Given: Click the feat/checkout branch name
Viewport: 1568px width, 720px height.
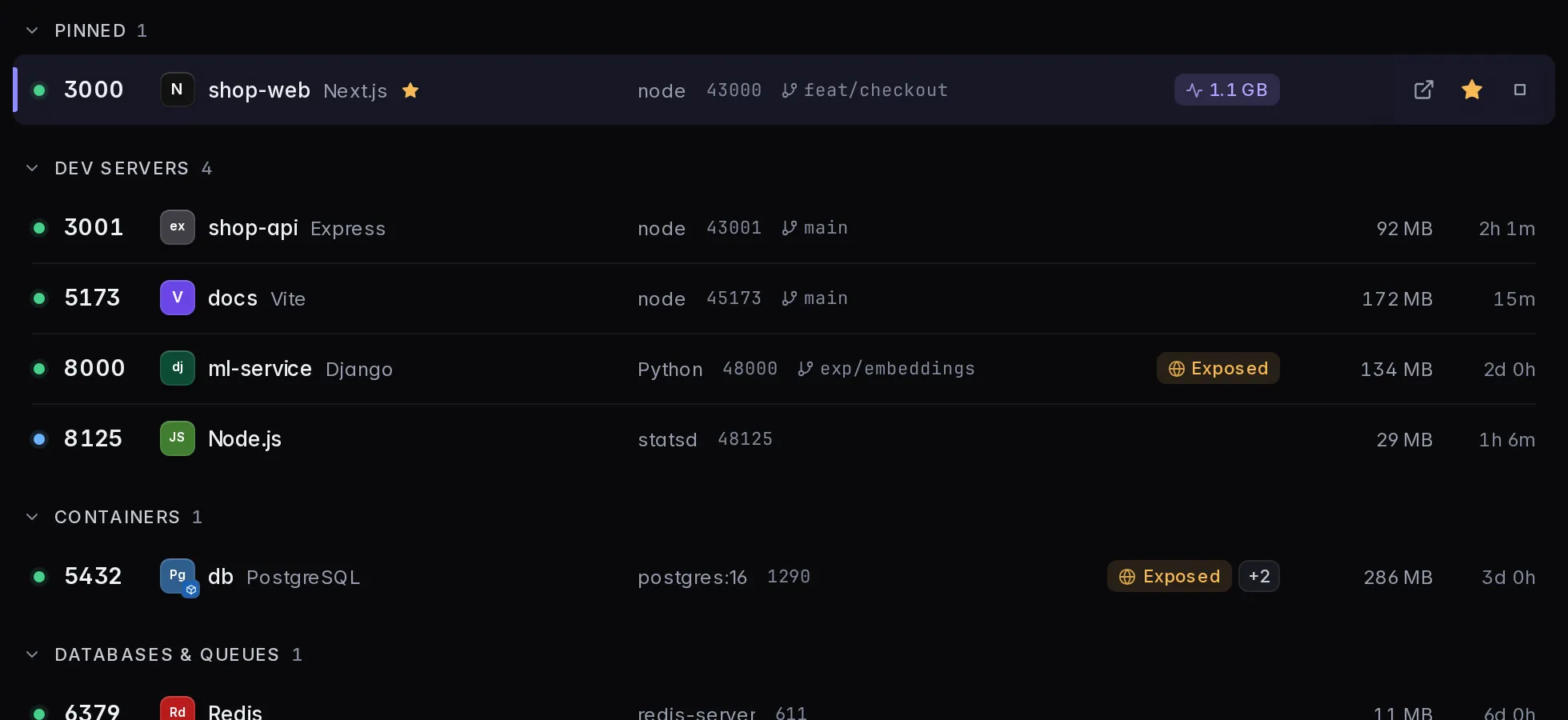Looking at the screenshot, I should pos(876,90).
